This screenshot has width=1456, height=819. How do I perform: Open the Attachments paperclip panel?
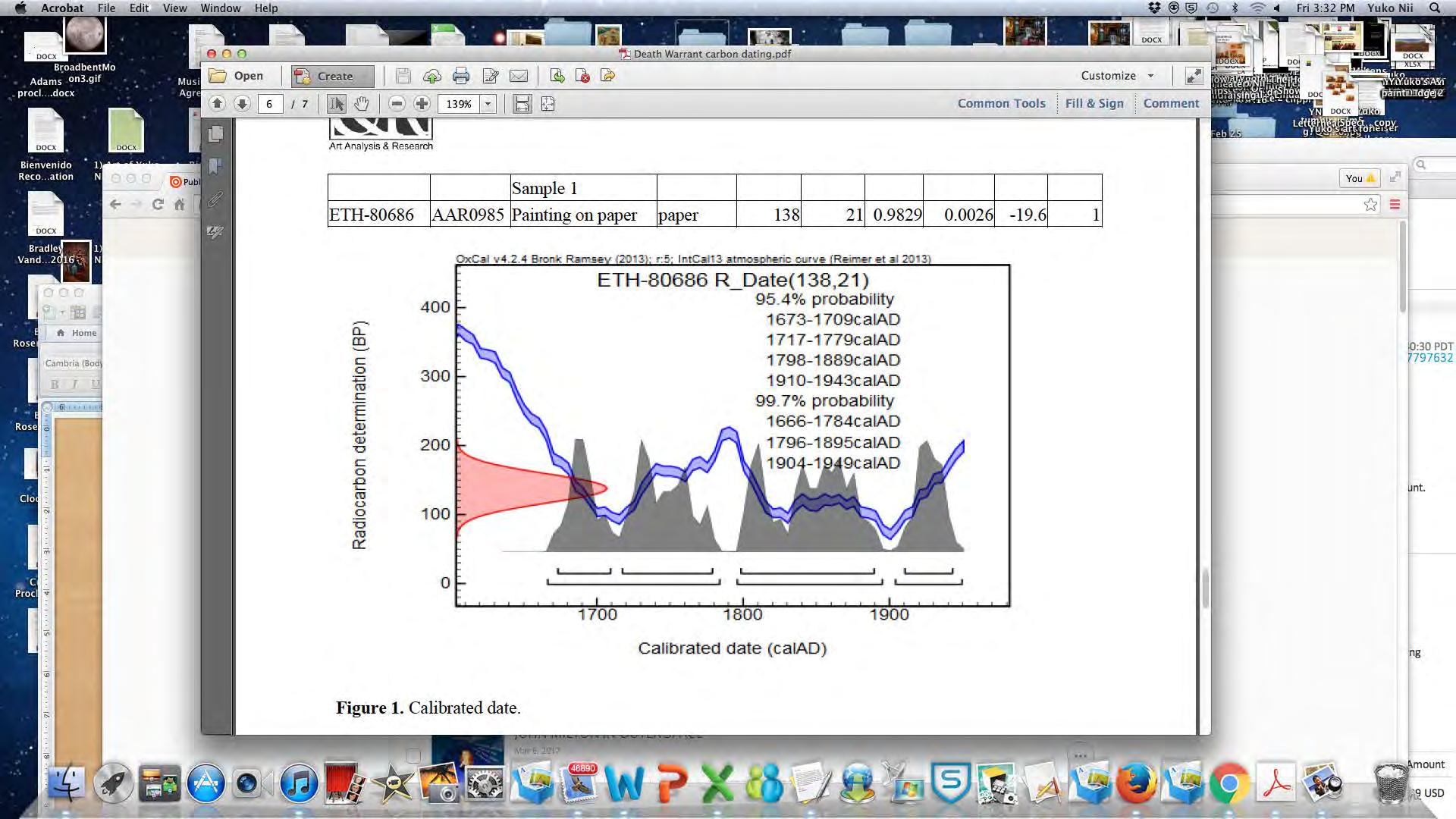pos(216,199)
